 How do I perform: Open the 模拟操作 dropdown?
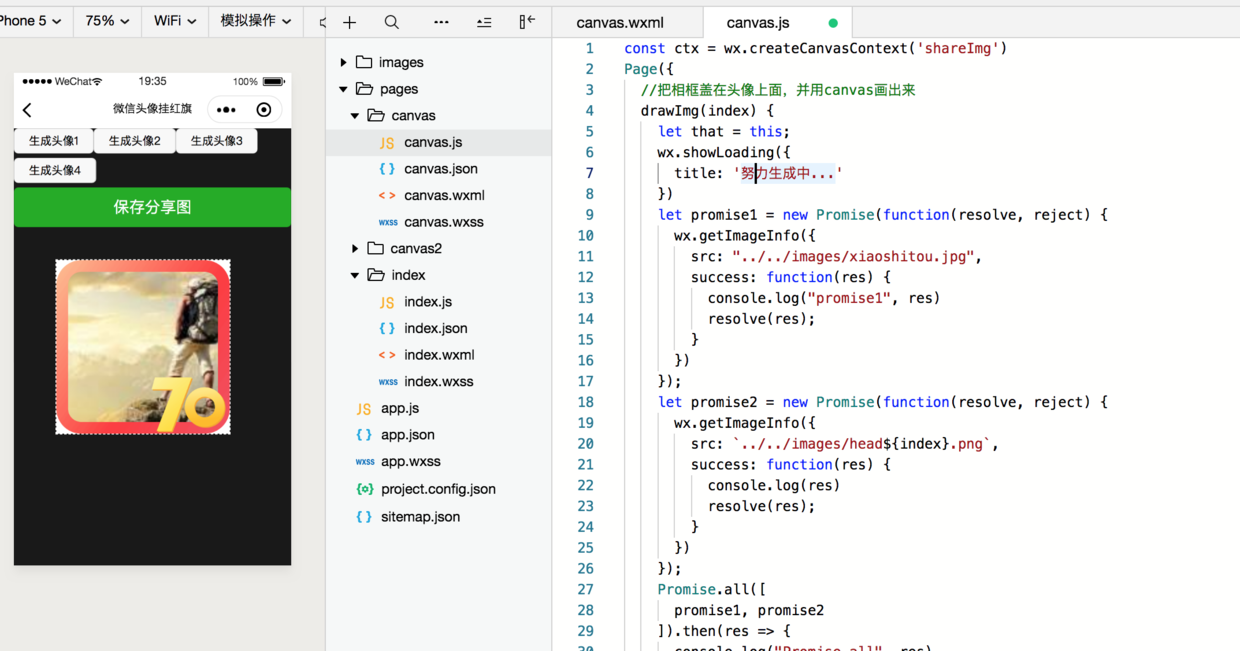pyautogui.click(x=255, y=21)
